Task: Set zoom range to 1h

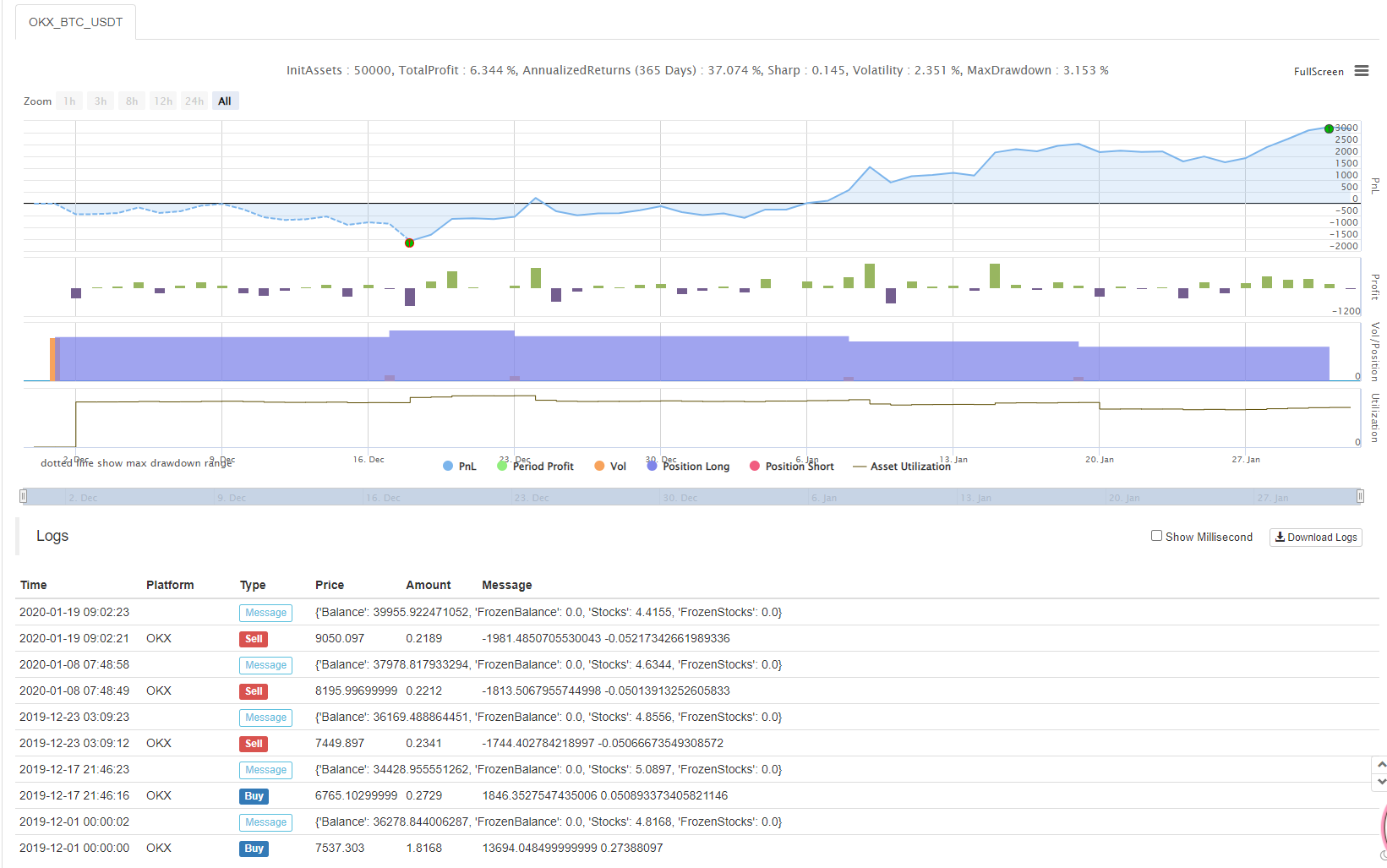Action: coord(69,101)
